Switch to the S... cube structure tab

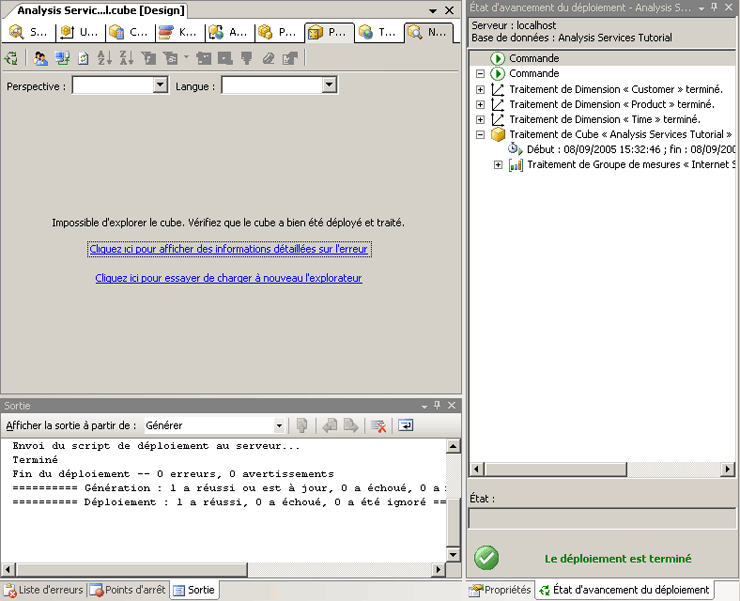click(28, 32)
